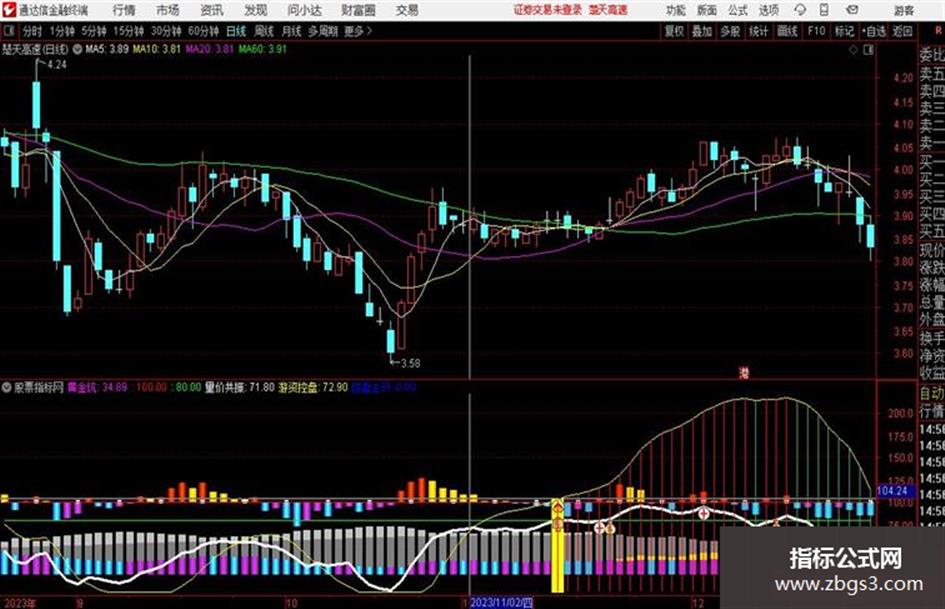Open the main chart indicator settings circle icon
The height and width of the screenshot is (609, 945).
click(77, 49)
